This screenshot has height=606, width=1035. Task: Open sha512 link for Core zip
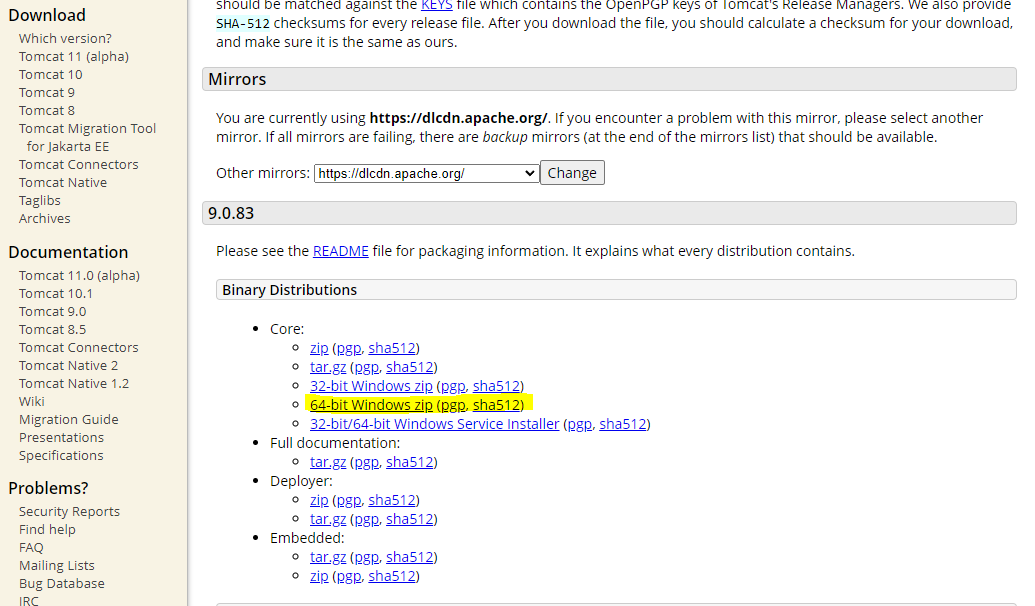point(392,348)
